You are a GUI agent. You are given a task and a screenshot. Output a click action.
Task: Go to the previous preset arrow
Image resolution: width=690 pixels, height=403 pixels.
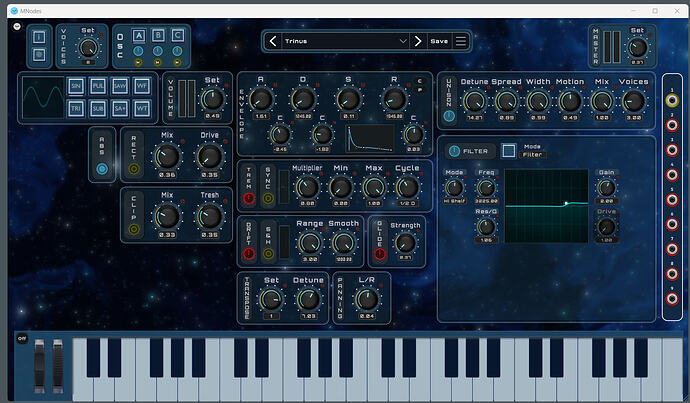[x=273, y=41]
